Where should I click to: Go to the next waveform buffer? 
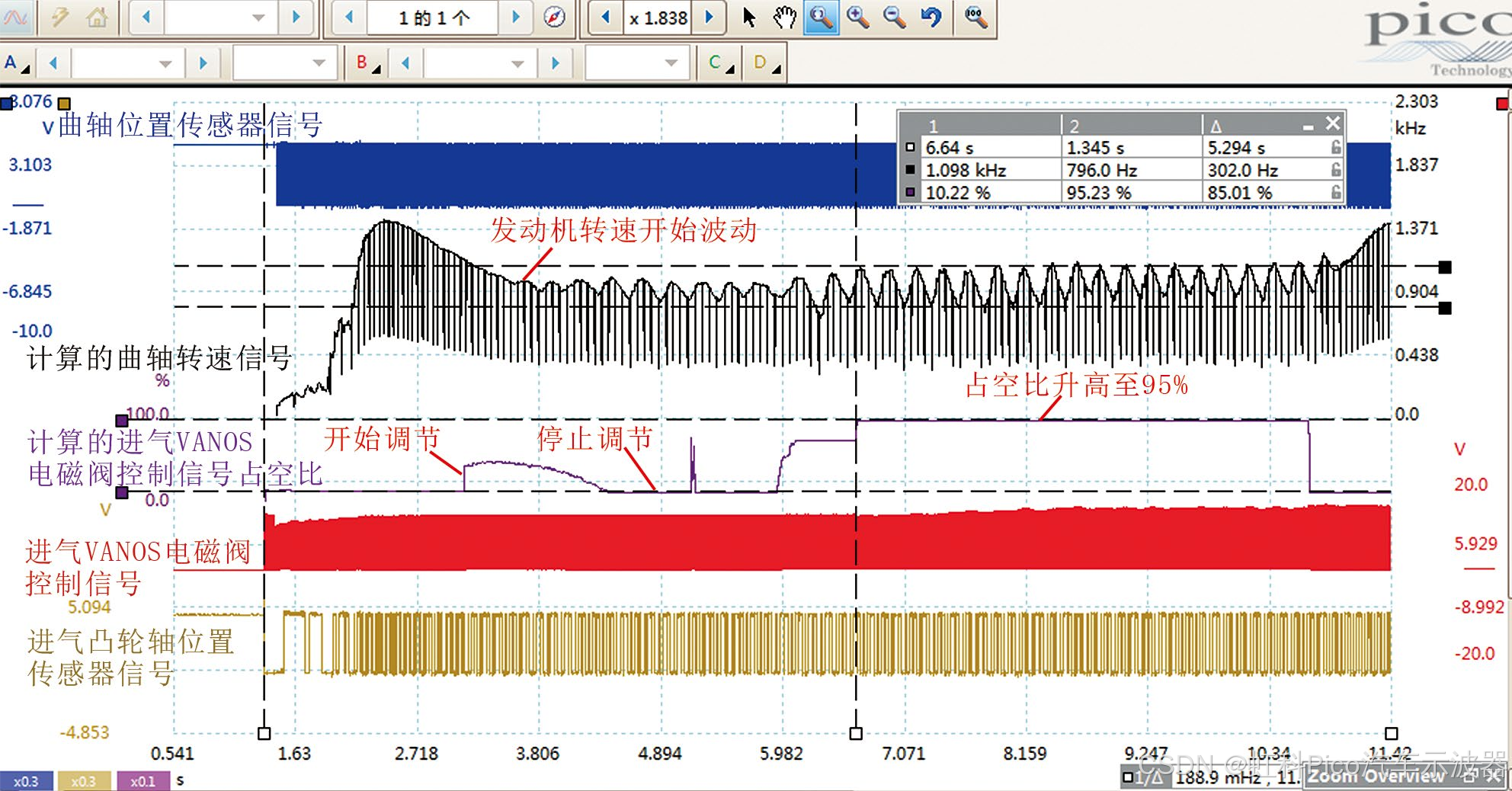click(516, 17)
